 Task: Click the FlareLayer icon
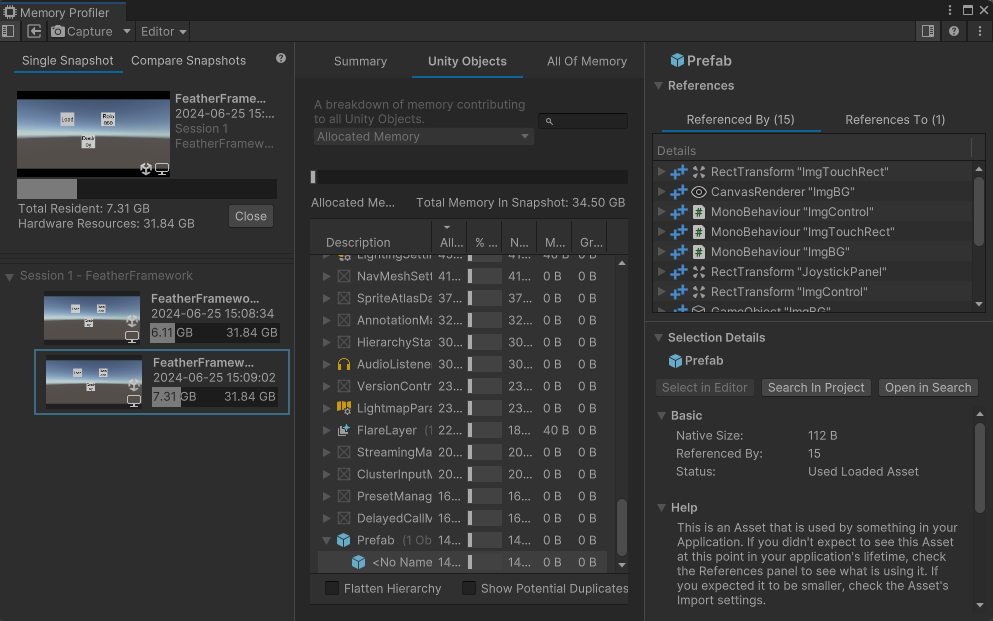pos(344,430)
